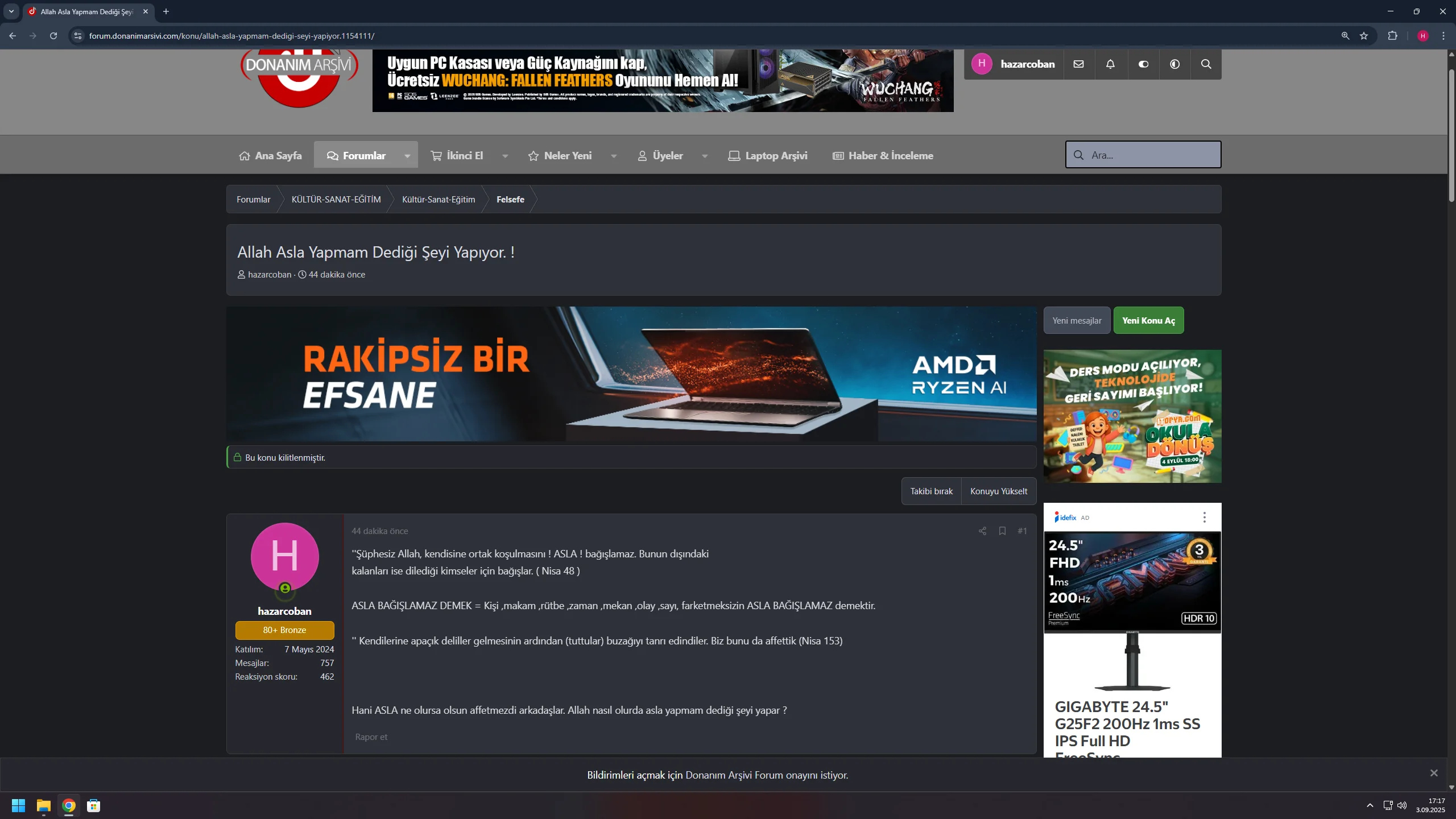Expand the Forumlar dropdown chevron
Image resolution: width=1456 pixels, height=819 pixels.
pyautogui.click(x=407, y=155)
